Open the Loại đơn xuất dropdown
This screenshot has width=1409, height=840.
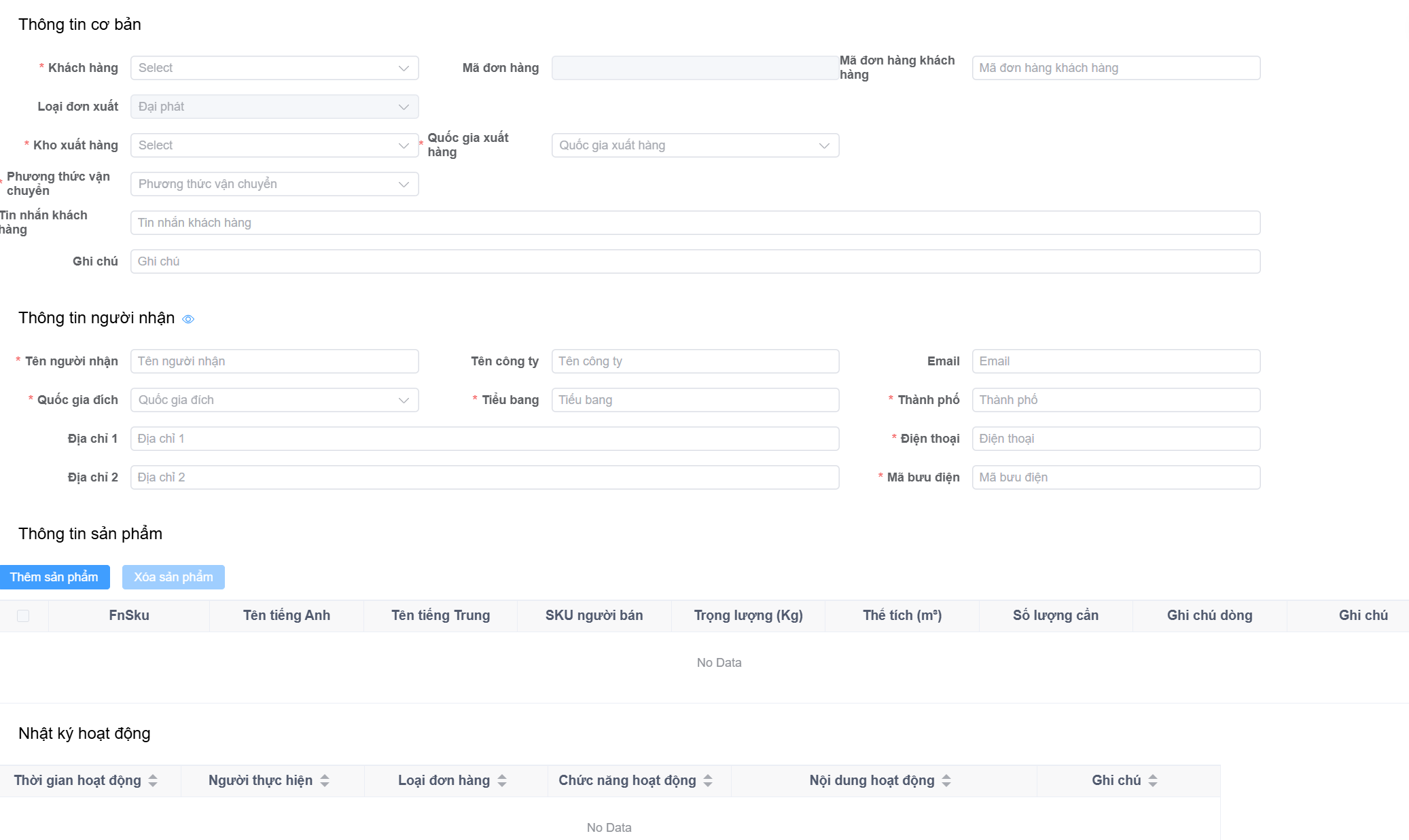(274, 107)
